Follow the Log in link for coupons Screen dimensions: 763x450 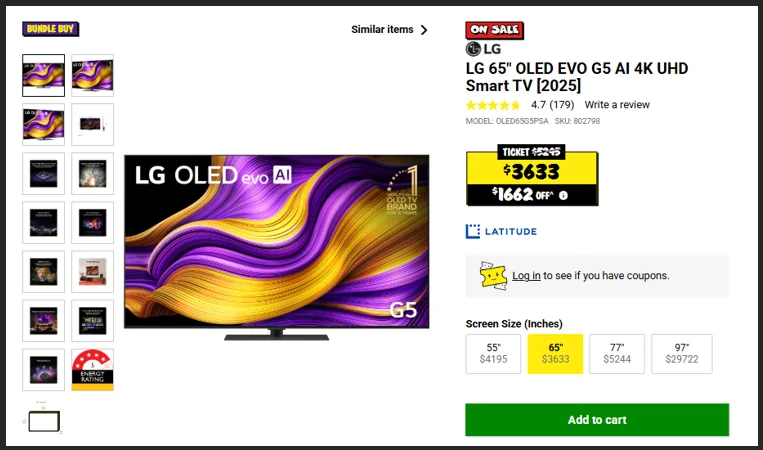point(526,275)
